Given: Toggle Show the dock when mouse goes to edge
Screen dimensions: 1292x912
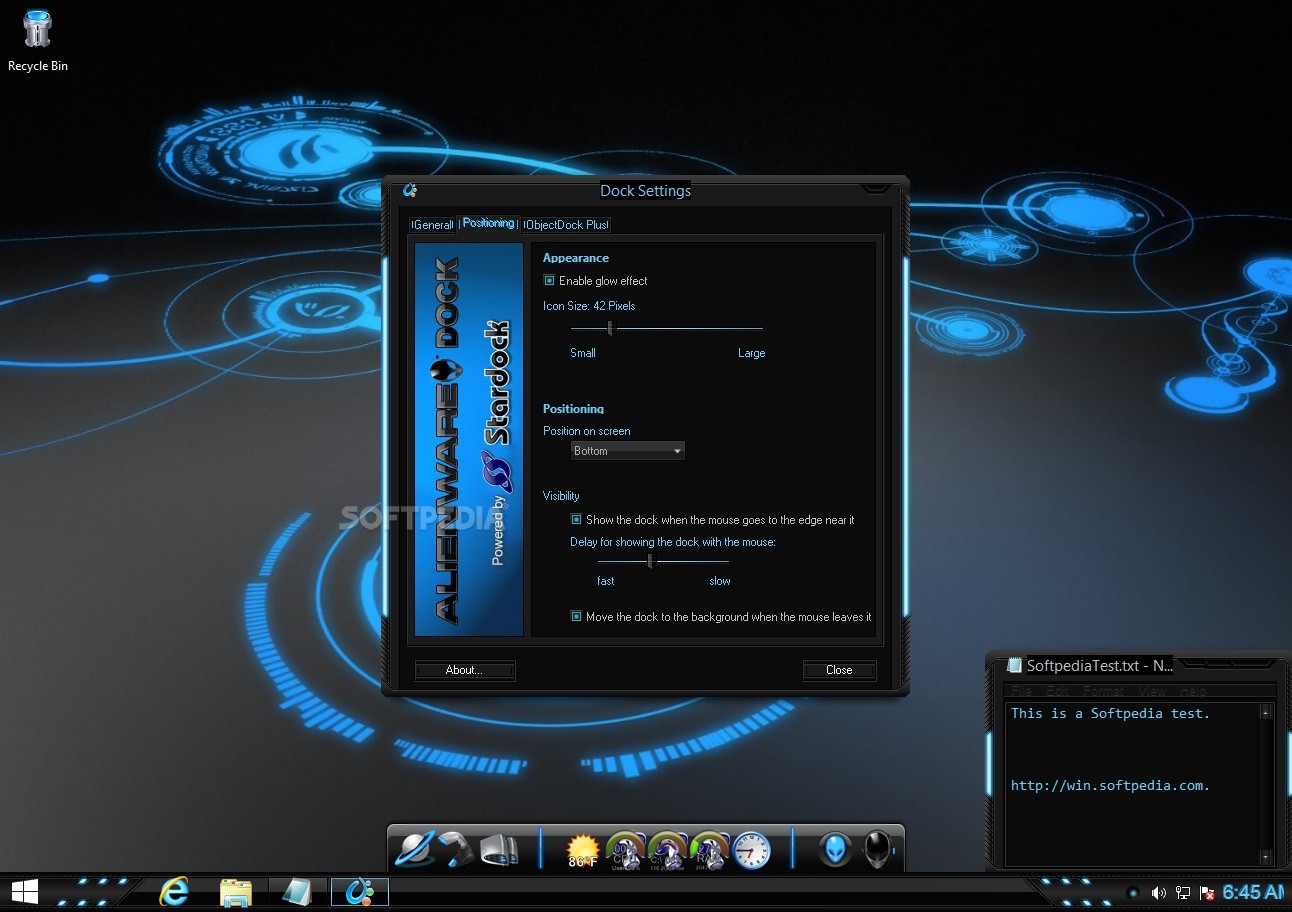Looking at the screenshot, I should point(576,520).
